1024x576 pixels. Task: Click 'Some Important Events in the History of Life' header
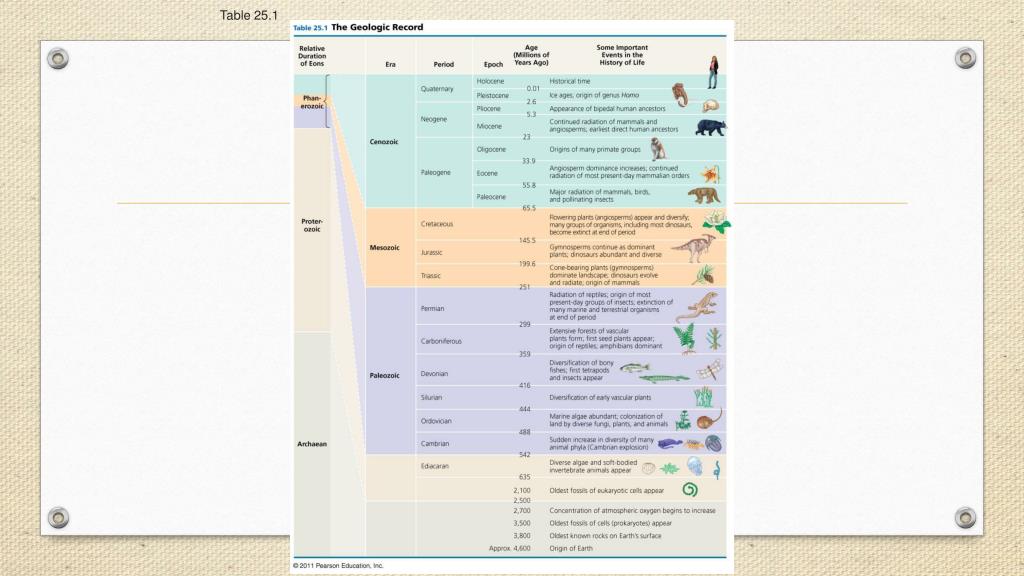pyautogui.click(x=622, y=55)
